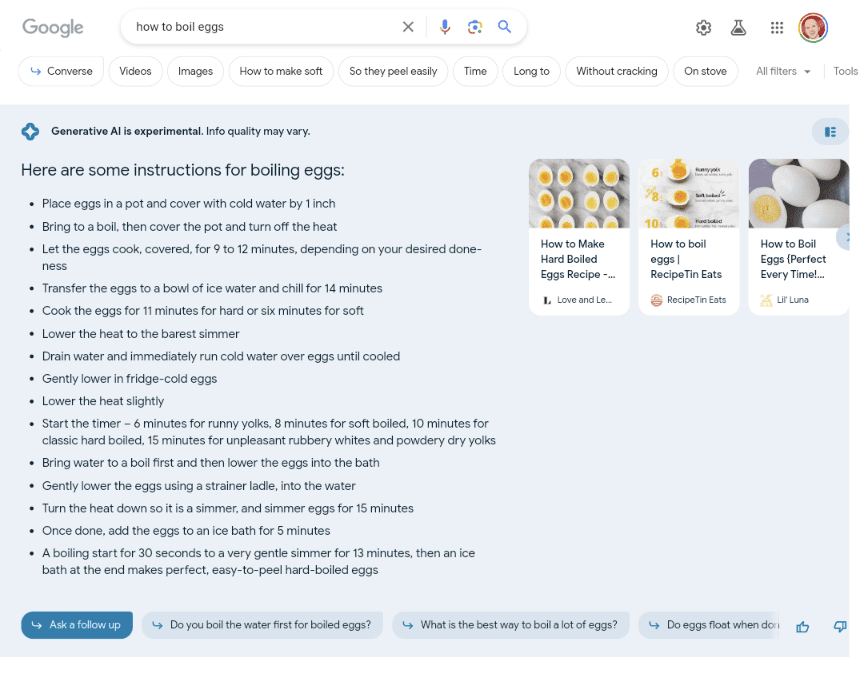Image resolution: width=864 pixels, height=677 pixels.
Task: Click "Turn the heat down" bullet
Action: [228, 509]
